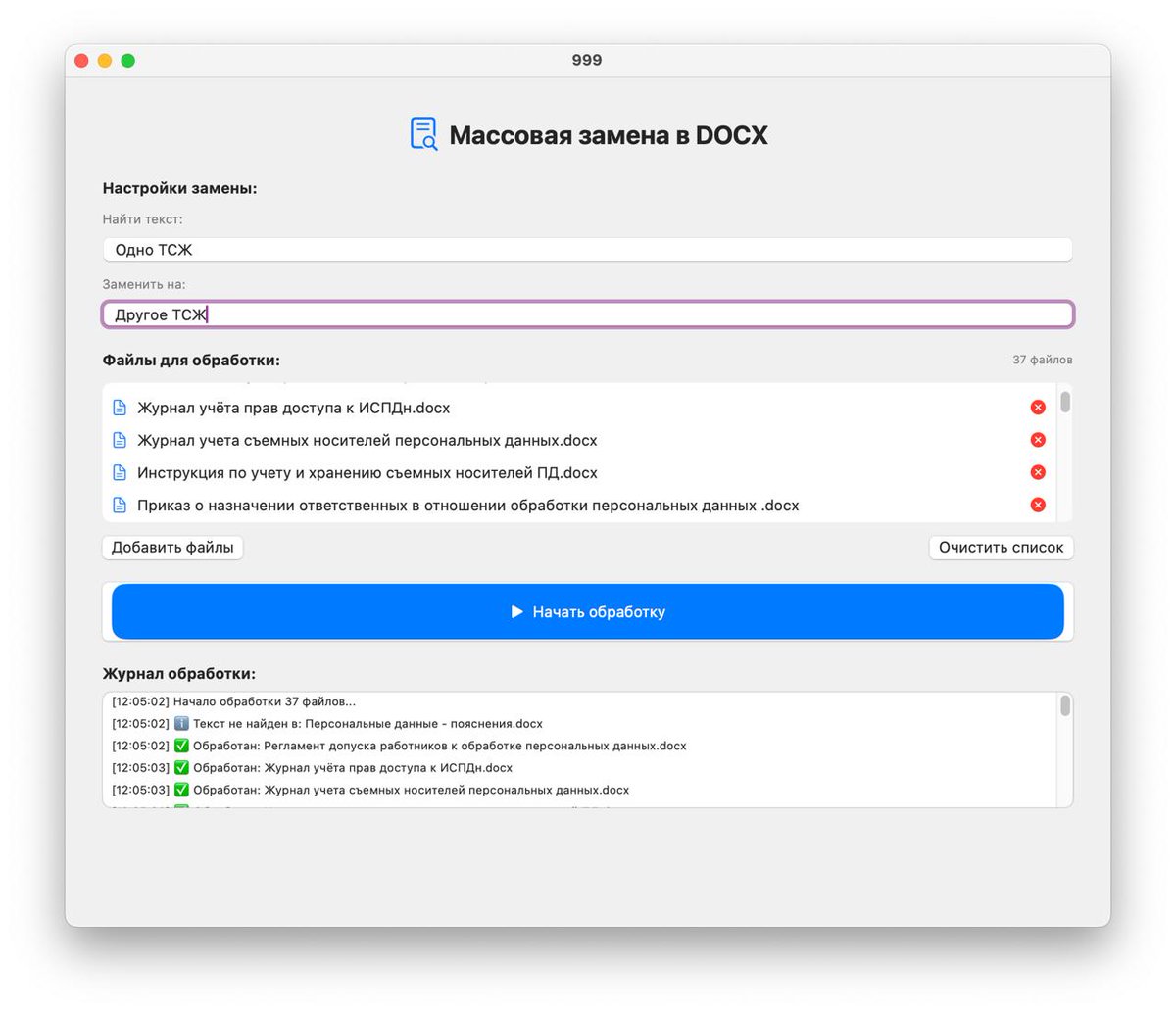The width and height of the screenshot is (1176, 1013).
Task: Click the document search logo icon in header
Action: click(423, 133)
